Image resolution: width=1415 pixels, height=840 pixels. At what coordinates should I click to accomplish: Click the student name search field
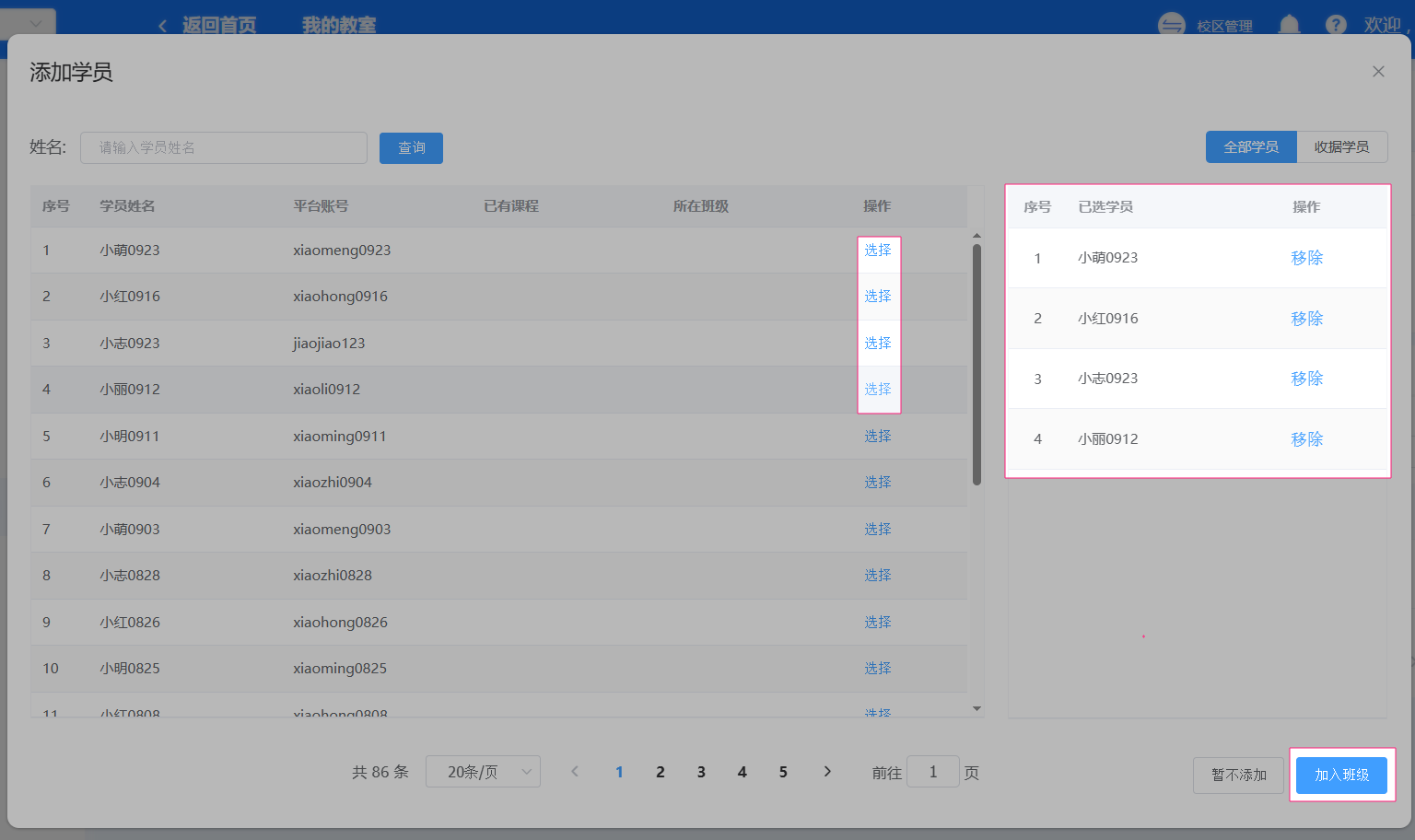(224, 148)
